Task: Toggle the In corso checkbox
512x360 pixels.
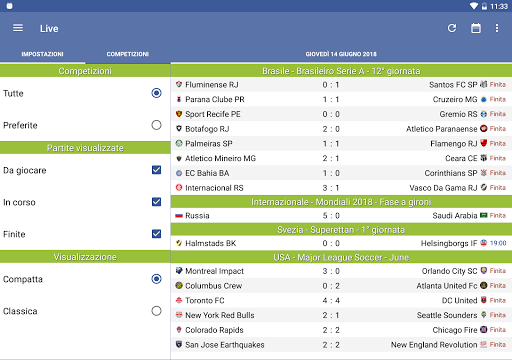Action: 156,202
